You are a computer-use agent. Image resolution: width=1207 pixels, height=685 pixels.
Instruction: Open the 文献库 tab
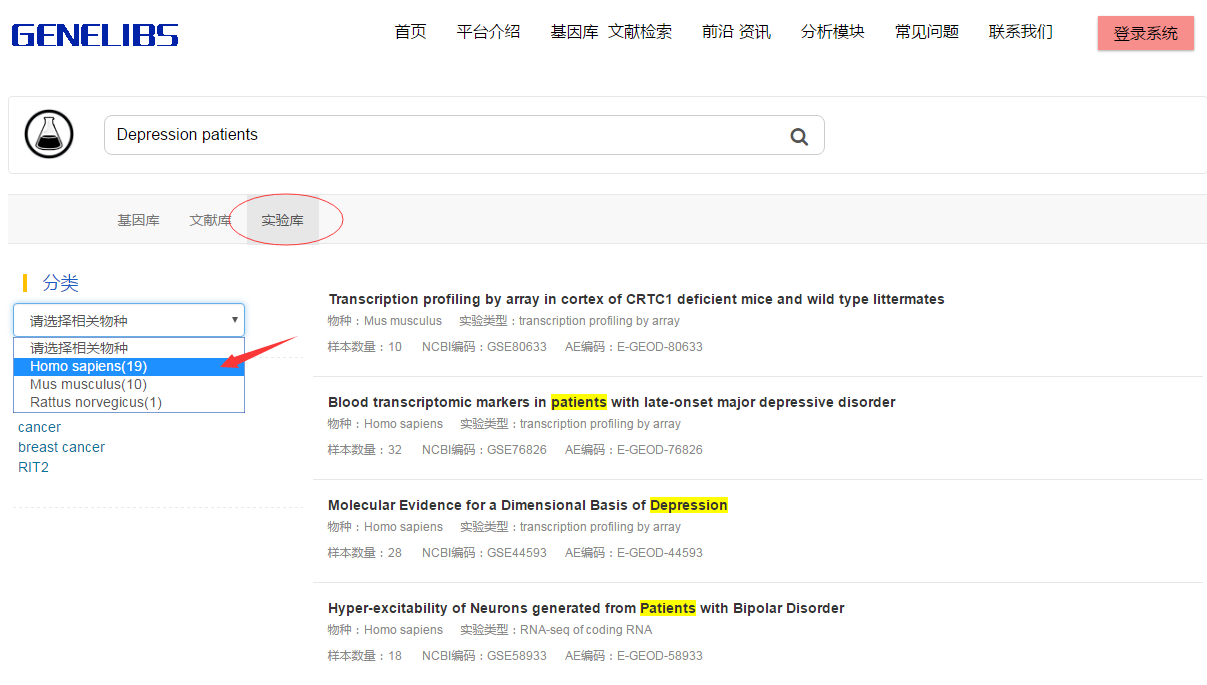click(x=210, y=220)
